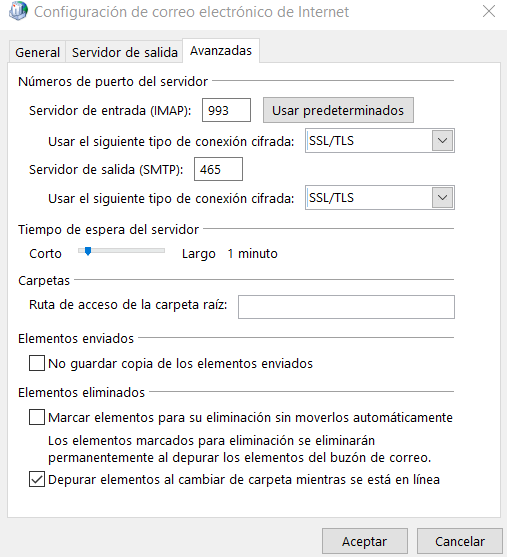Select the Avanzadas tab
The height and width of the screenshot is (557, 507).
click(x=221, y=51)
